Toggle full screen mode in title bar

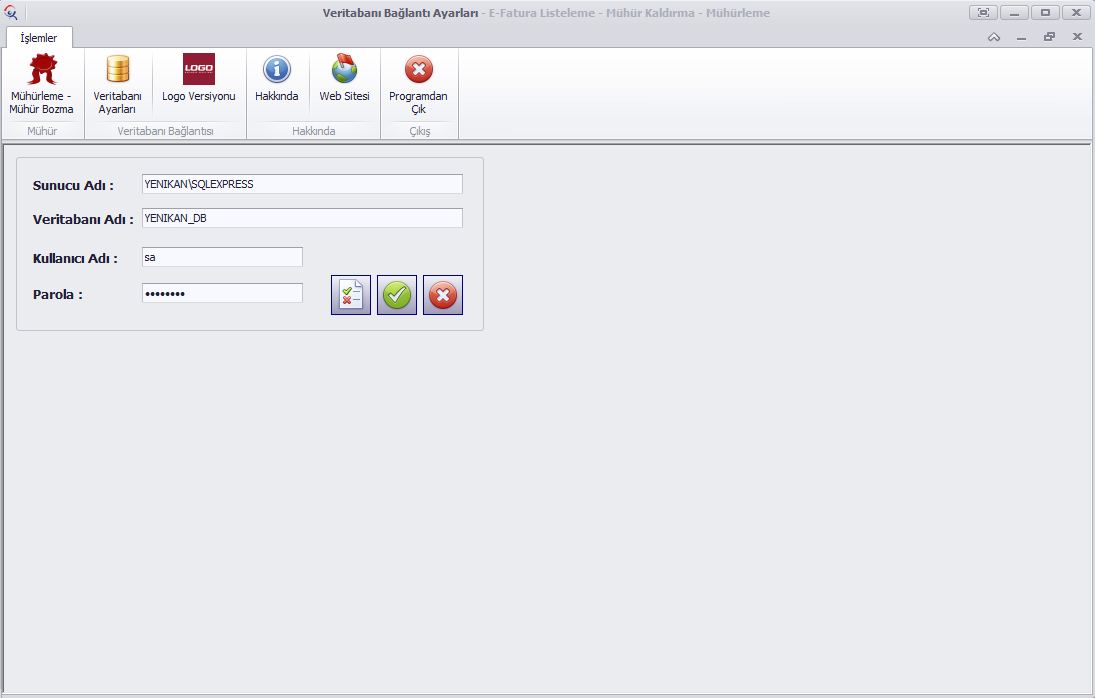point(983,13)
